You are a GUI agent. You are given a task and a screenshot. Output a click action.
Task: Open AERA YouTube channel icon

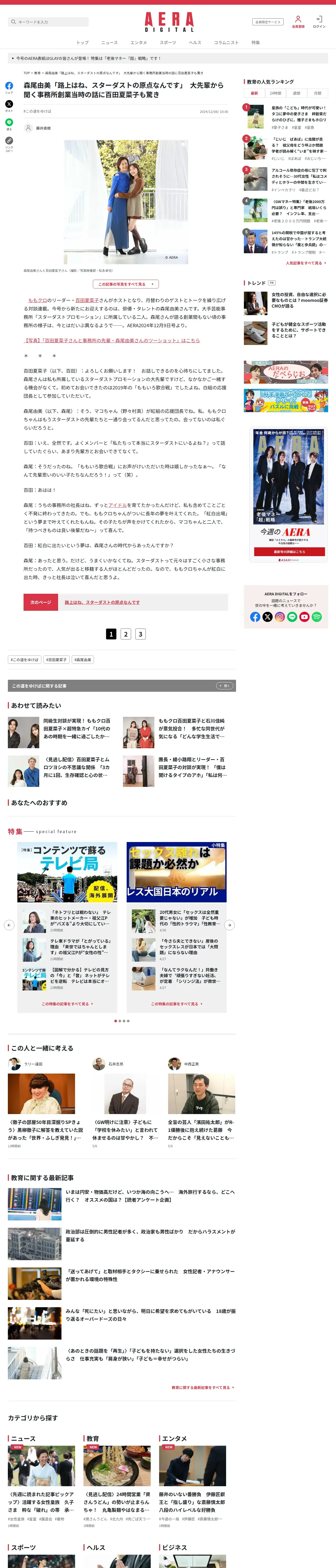click(x=304, y=616)
